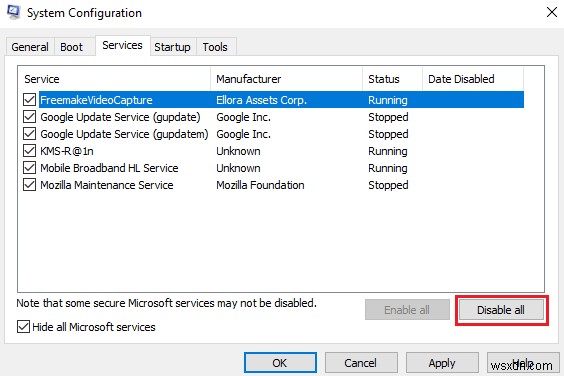Viewport: 564px width, 376px height.
Task: Select the Mobile Broadband HL Service row
Action: pos(273,168)
